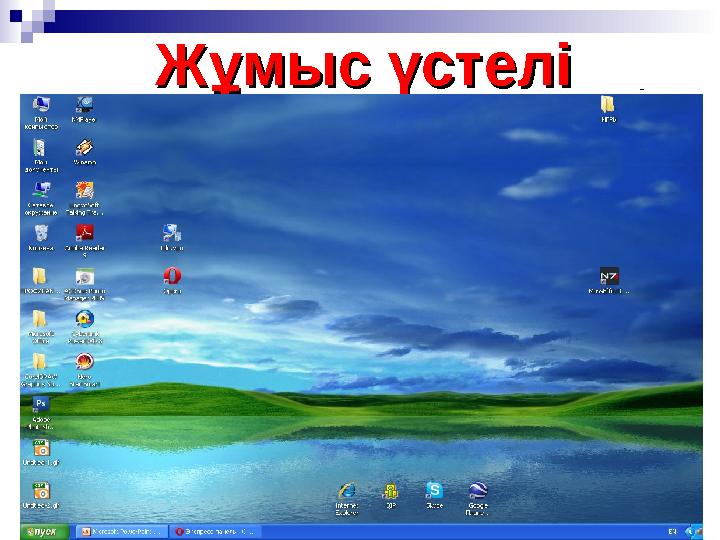
Task: Switch to the Microsoft PowerPoint taskbar window
Action: pyautogui.click(x=121, y=532)
